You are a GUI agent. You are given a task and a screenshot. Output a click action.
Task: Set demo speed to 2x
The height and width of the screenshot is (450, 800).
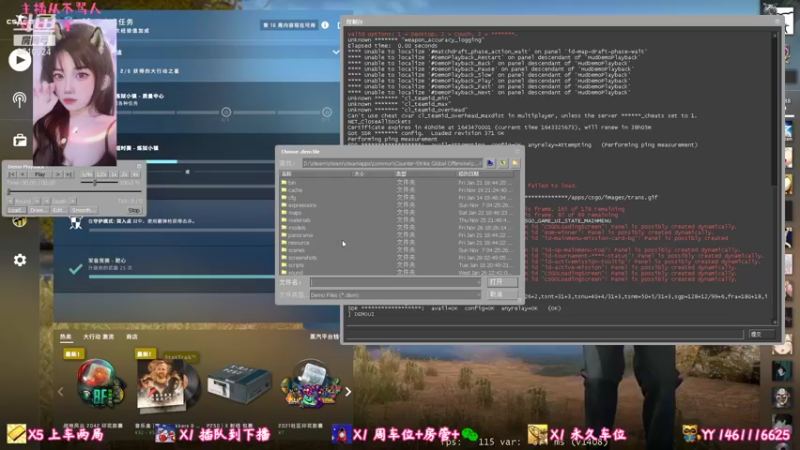[124, 174]
